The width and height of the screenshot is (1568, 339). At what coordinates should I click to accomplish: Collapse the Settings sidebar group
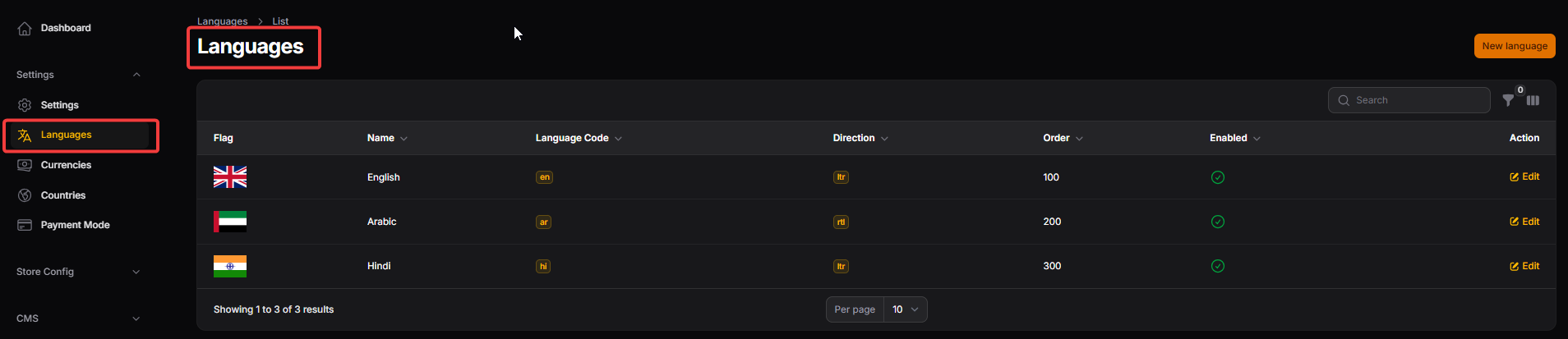point(136,75)
